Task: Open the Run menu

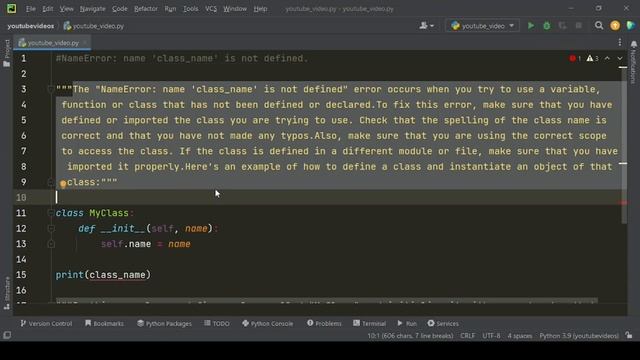Action: pyautogui.click(x=170, y=9)
